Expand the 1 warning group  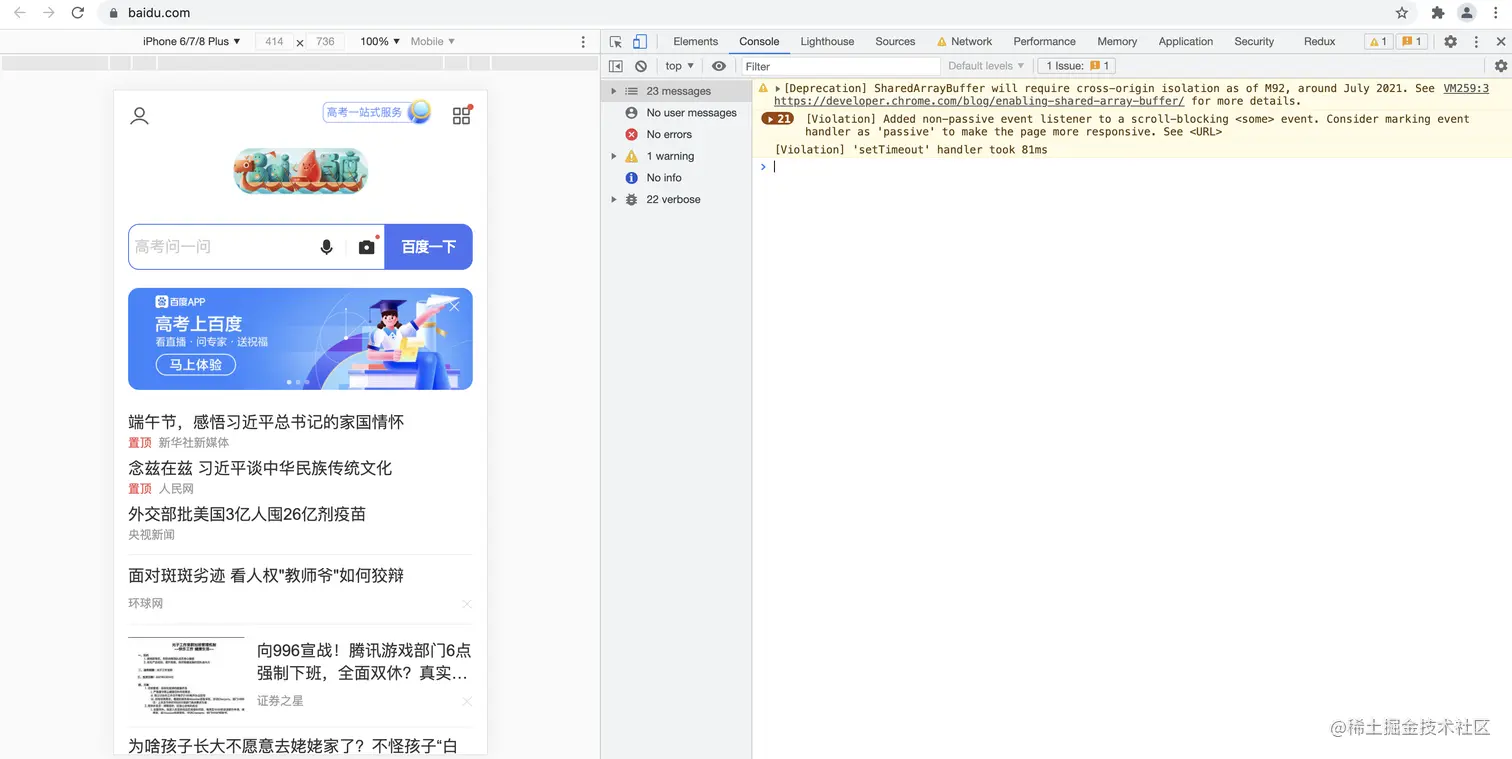(614, 156)
